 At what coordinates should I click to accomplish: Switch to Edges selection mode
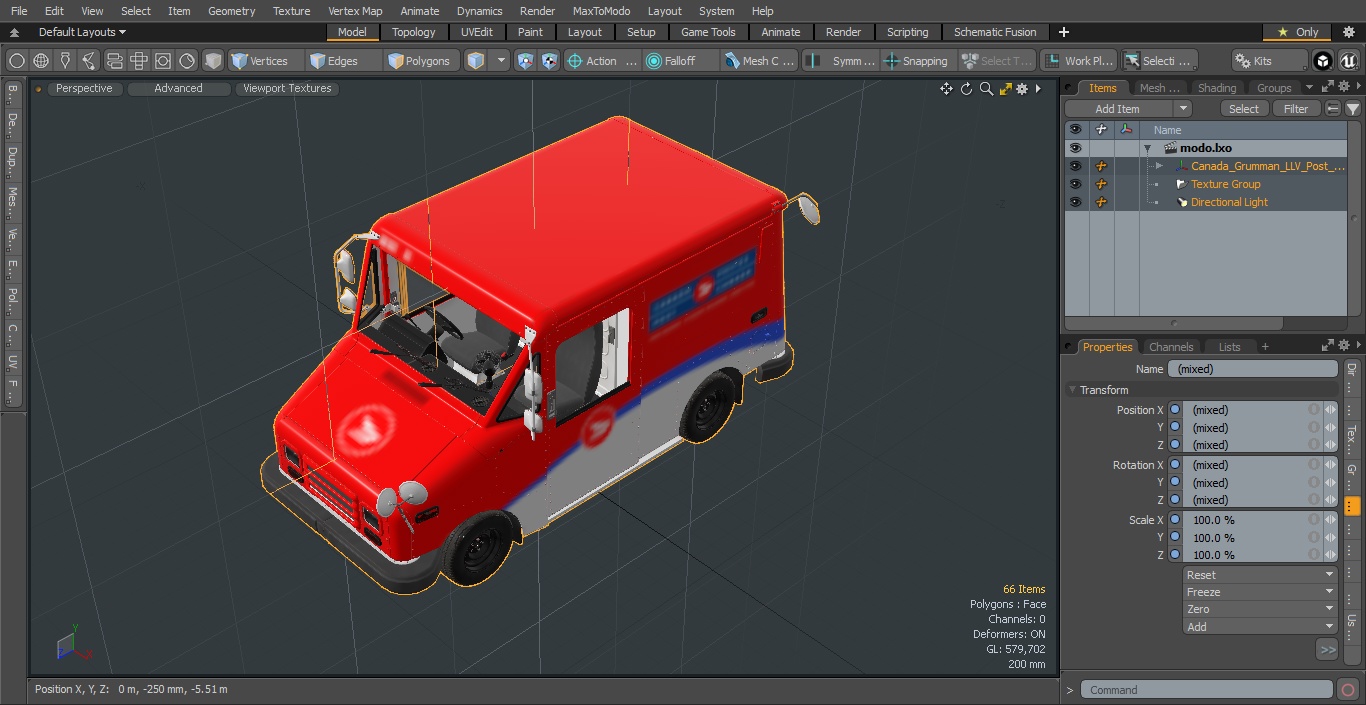pos(342,61)
